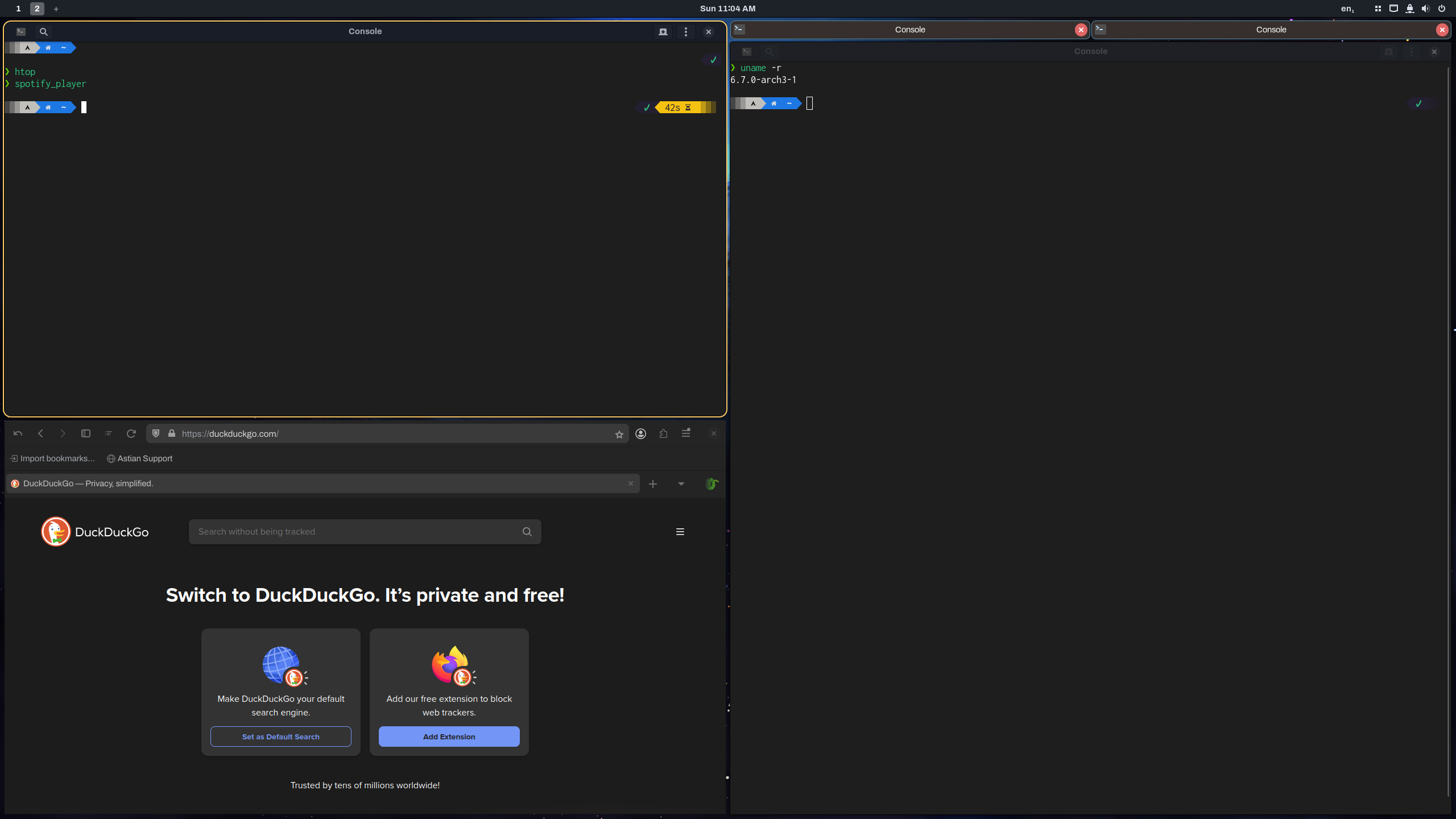Click Import bookmarks link
Image resolution: width=1456 pixels, height=819 pixels.
pos(52,458)
